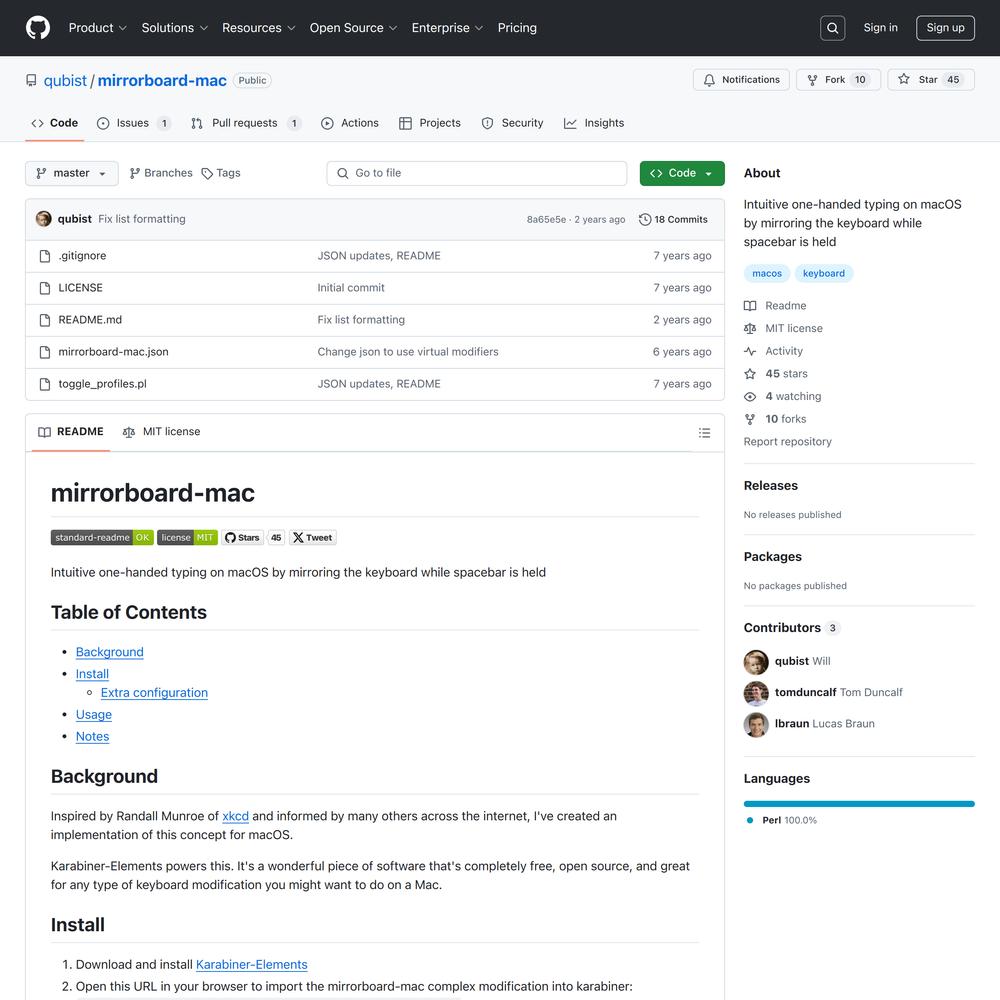Viewport: 1000px width, 1000px height.
Task: Open the Security tab
Action: (513, 123)
